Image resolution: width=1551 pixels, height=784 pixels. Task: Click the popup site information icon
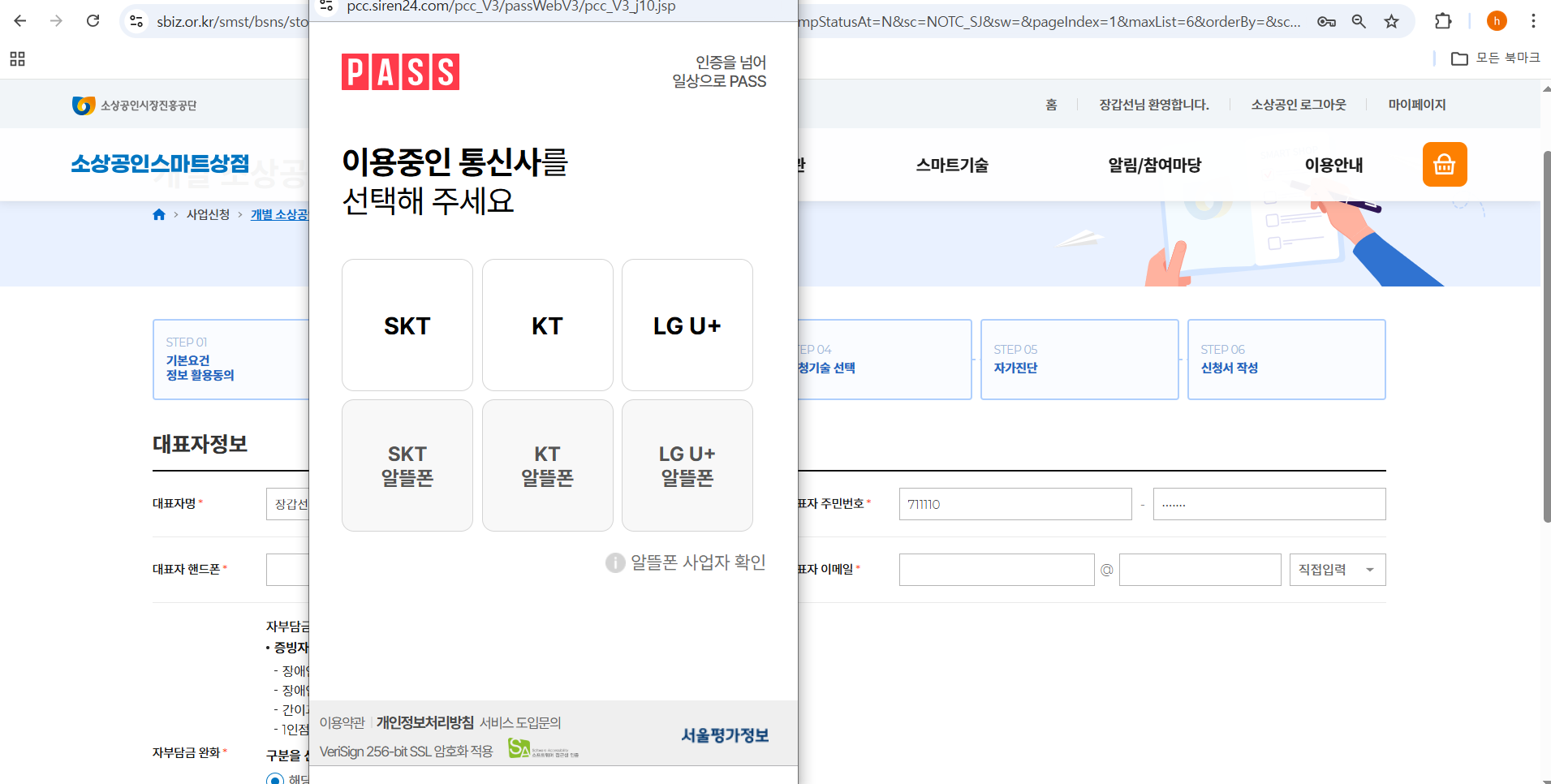click(x=326, y=6)
